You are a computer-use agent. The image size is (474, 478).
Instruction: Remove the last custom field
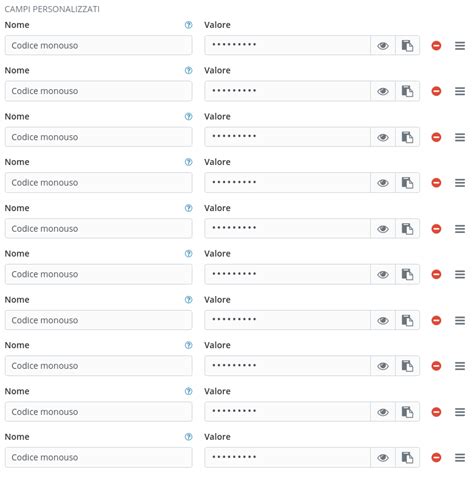(x=438, y=459)
